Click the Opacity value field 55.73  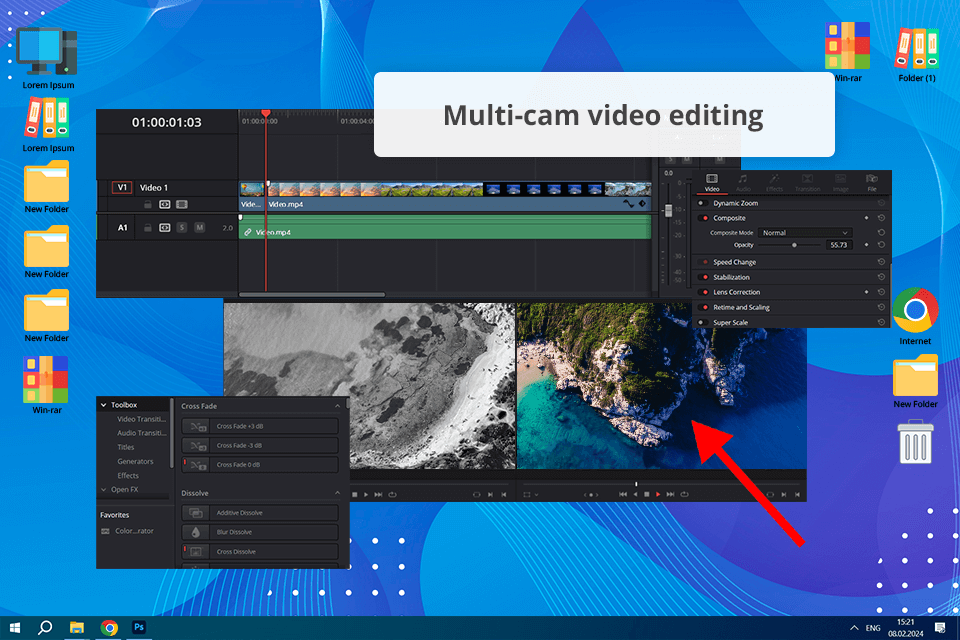tap(838, 245)
